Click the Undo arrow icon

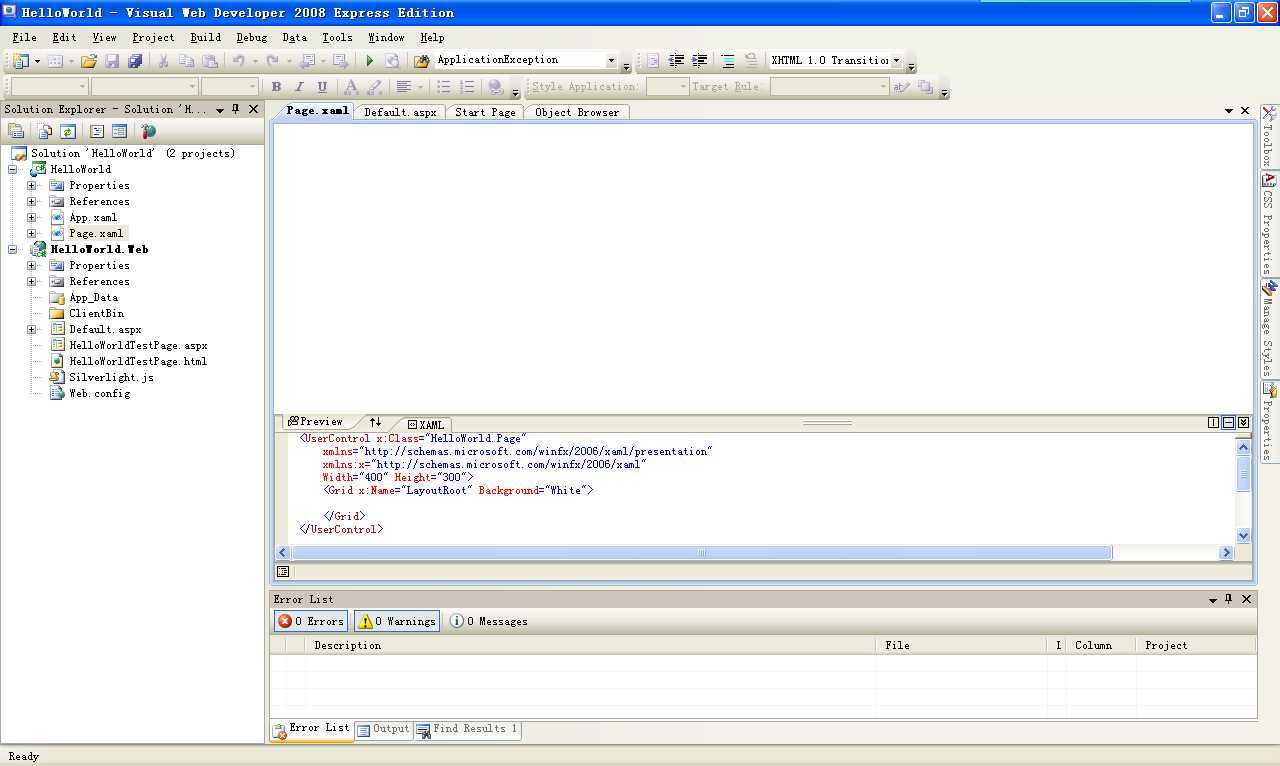coord(238,61)
